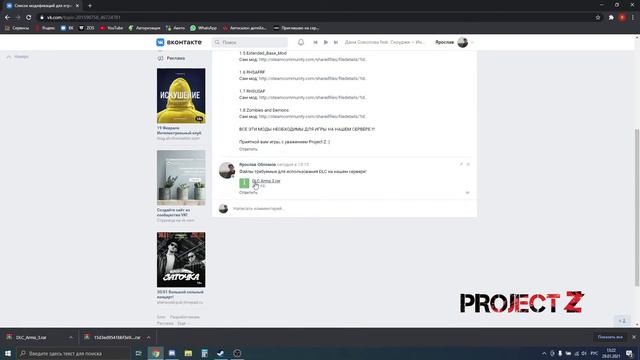Delete the comment with cross icon
This screenshot has height=360, width=640.
pyautogui.click(x=468, y=164)
